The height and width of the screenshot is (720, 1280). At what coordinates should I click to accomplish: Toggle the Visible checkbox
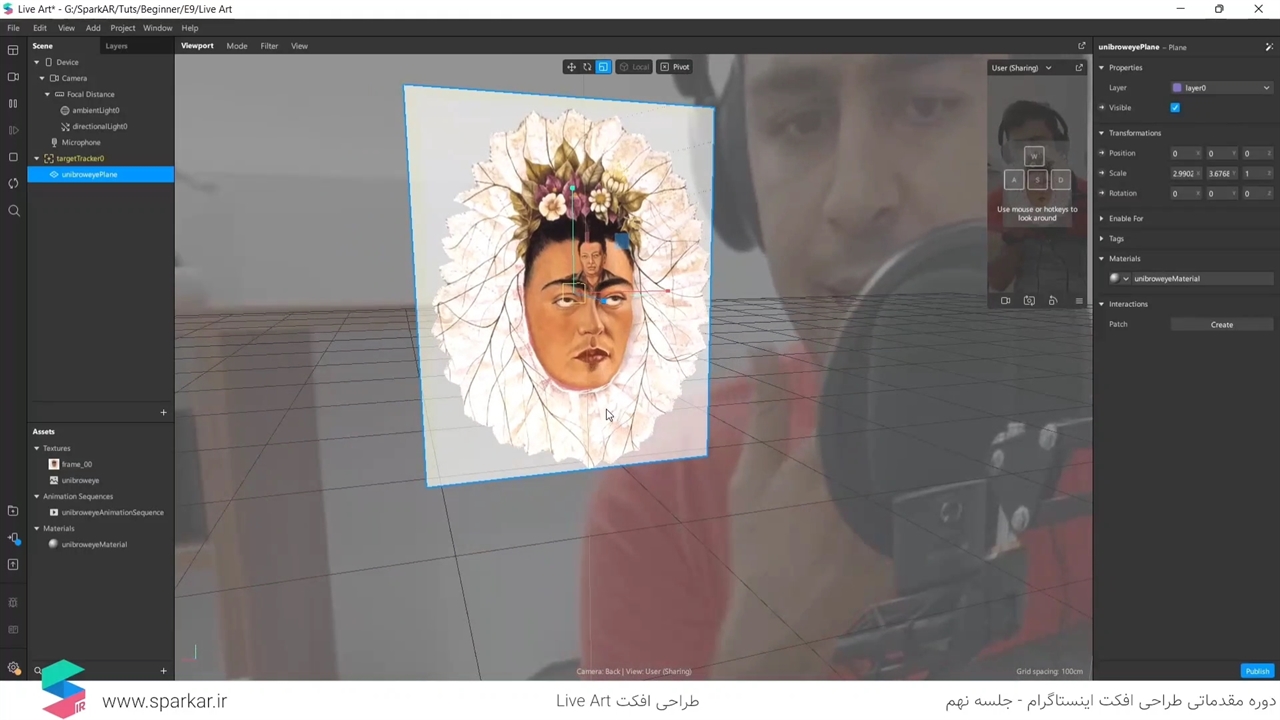tap(1175, 108)
